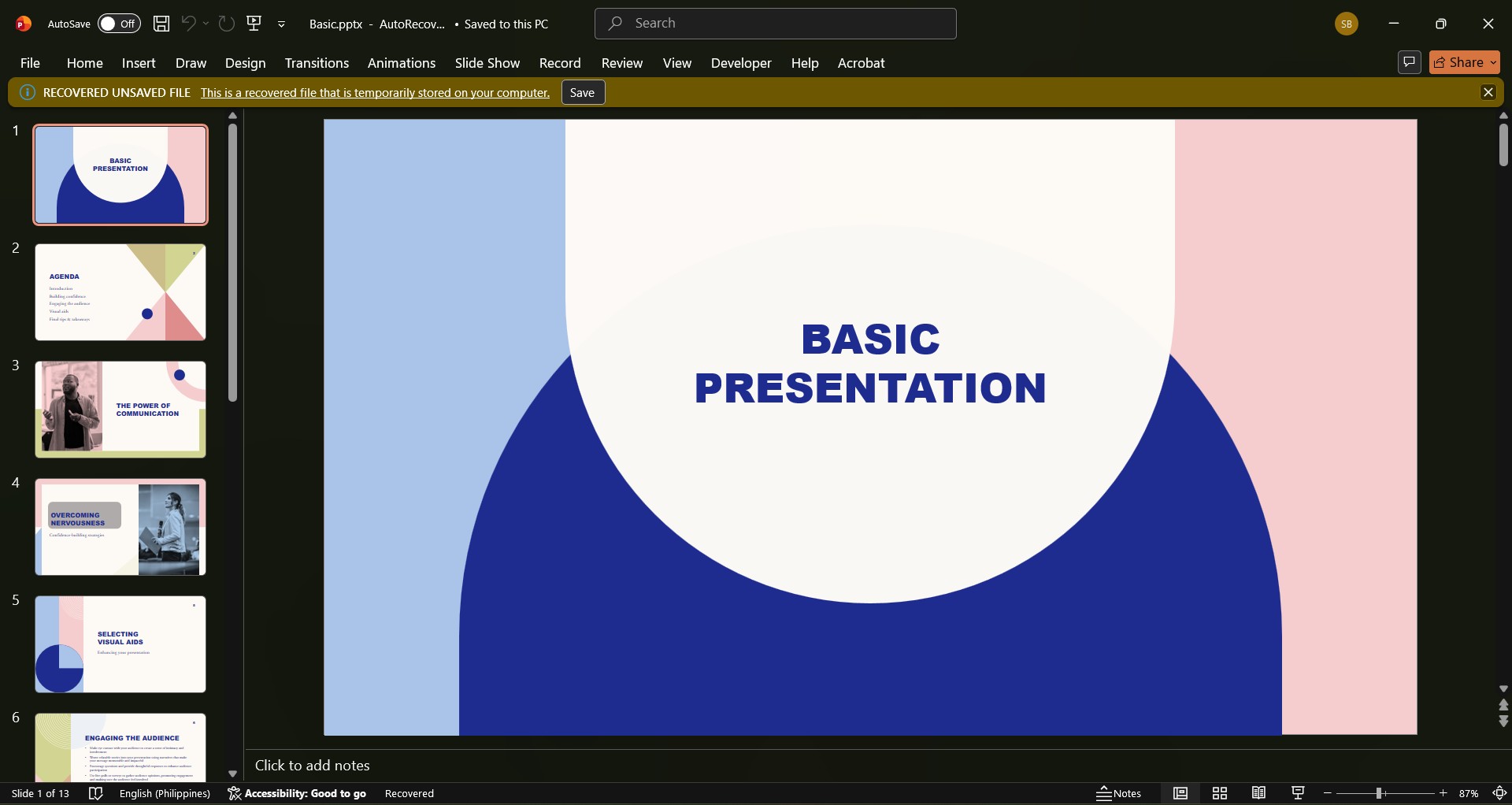Click Save in the recovered file banner
The image size is (1512, 805).
pos(582,93)
